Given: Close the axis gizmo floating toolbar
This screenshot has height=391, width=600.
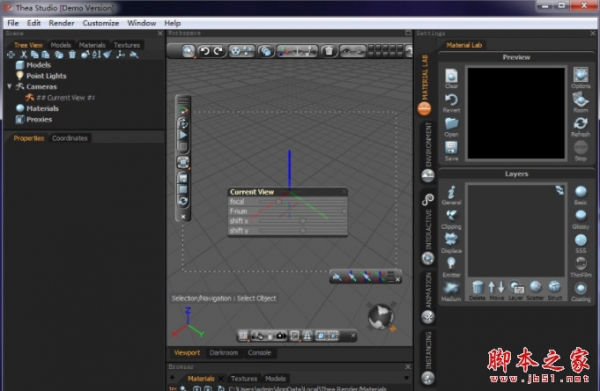Looking at the screenshot, I should (x=398, y=279).
